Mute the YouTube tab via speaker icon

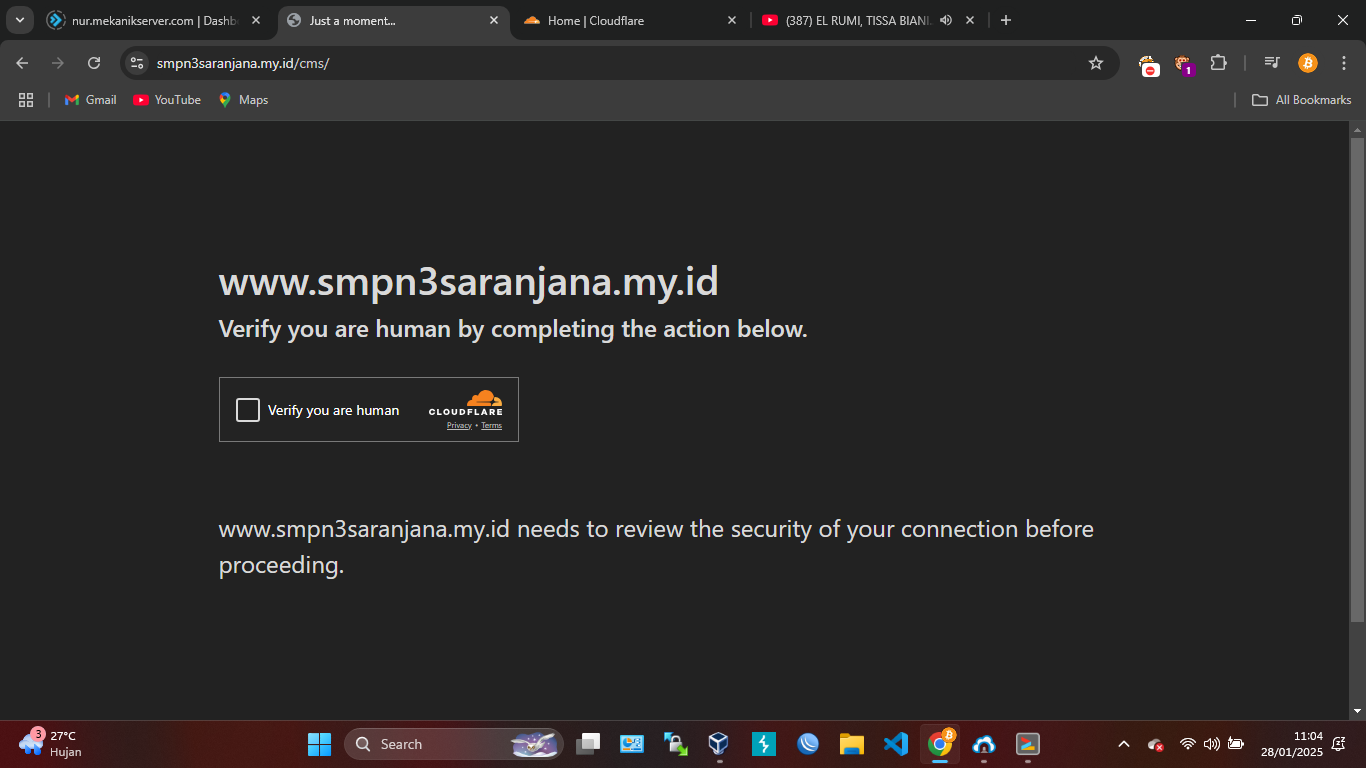946,20
